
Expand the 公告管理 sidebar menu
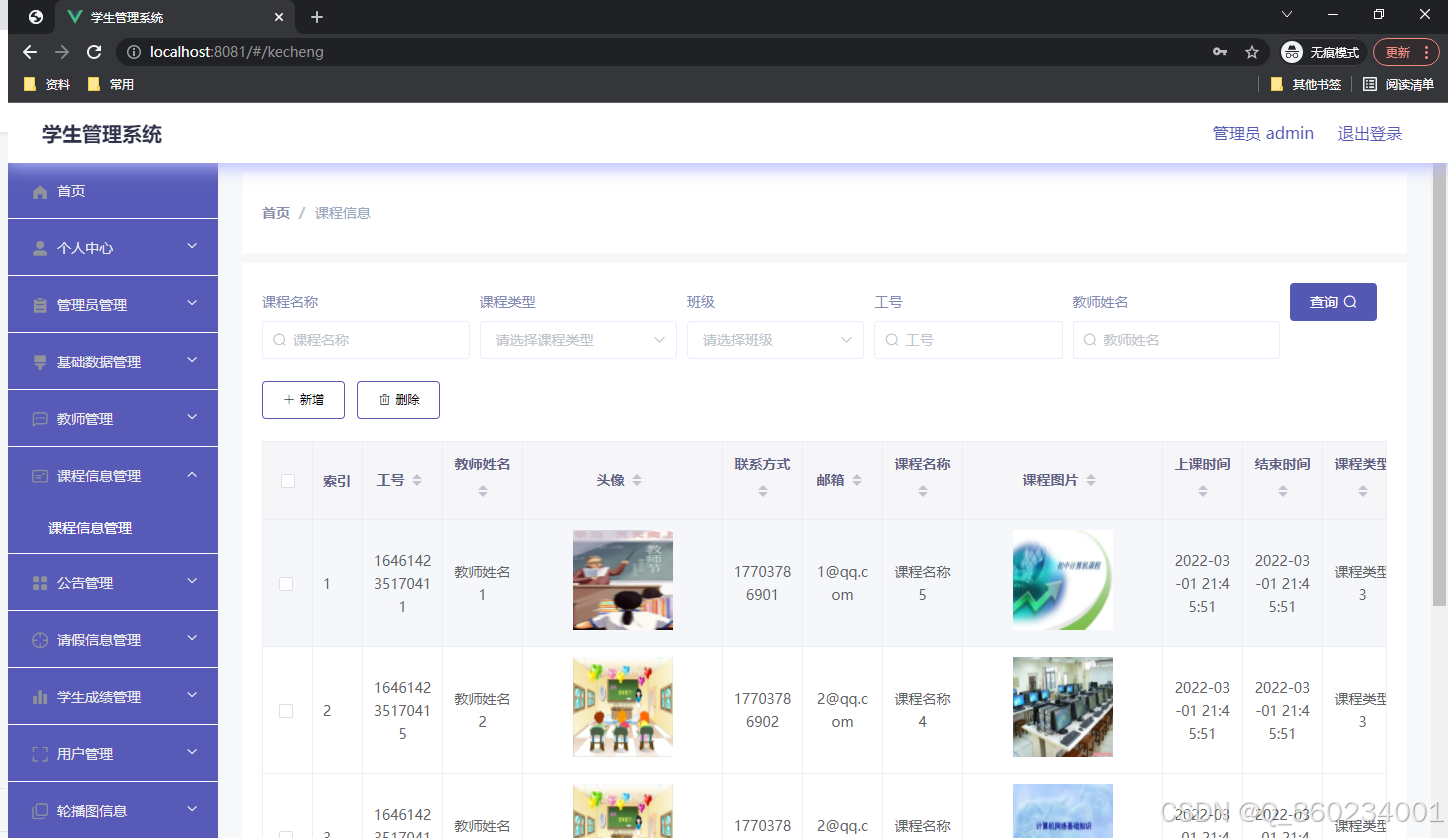click(113, 582)
